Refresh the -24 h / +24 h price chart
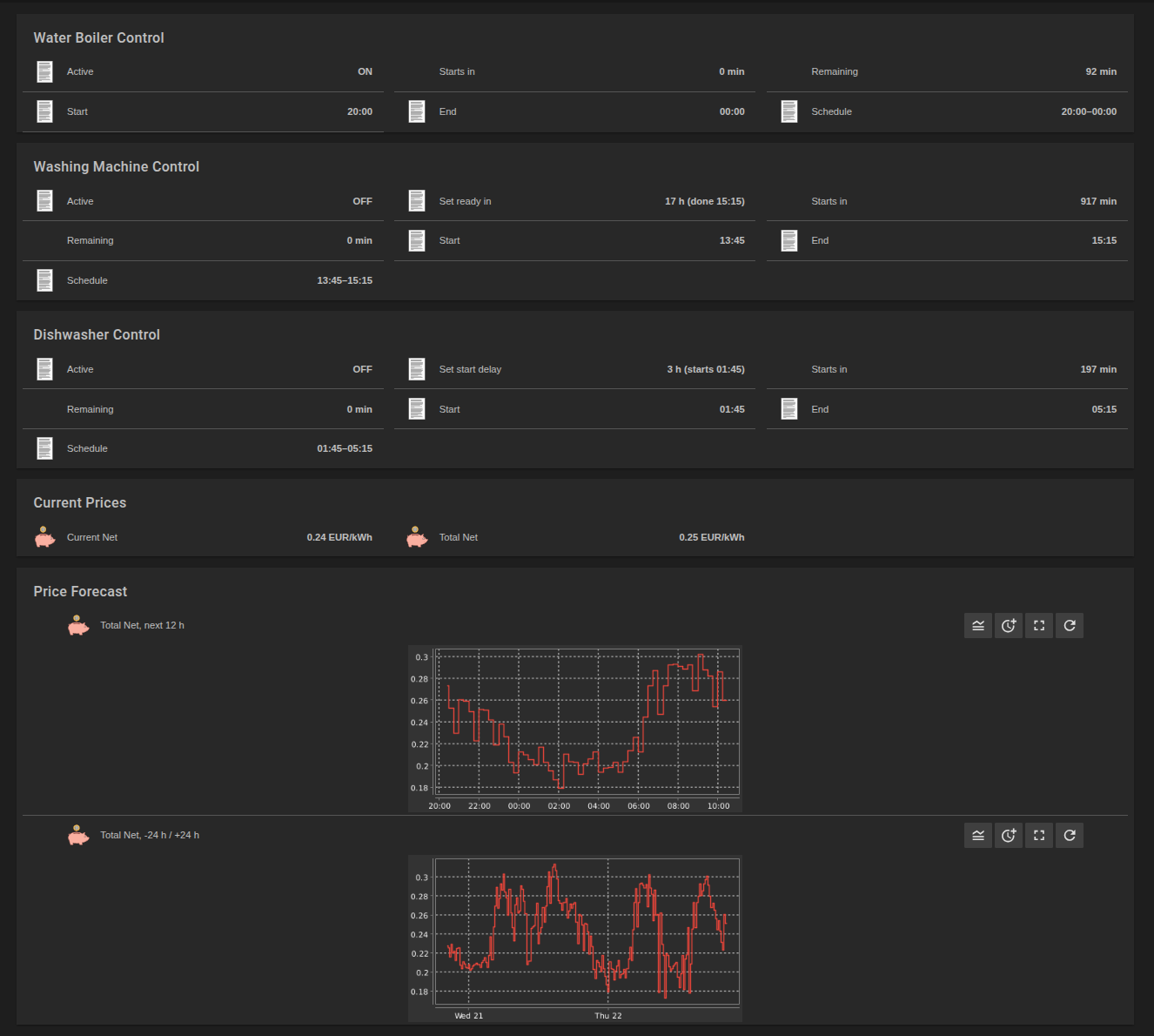Screen dimensions: 1154x1036 click(1070, 836)
